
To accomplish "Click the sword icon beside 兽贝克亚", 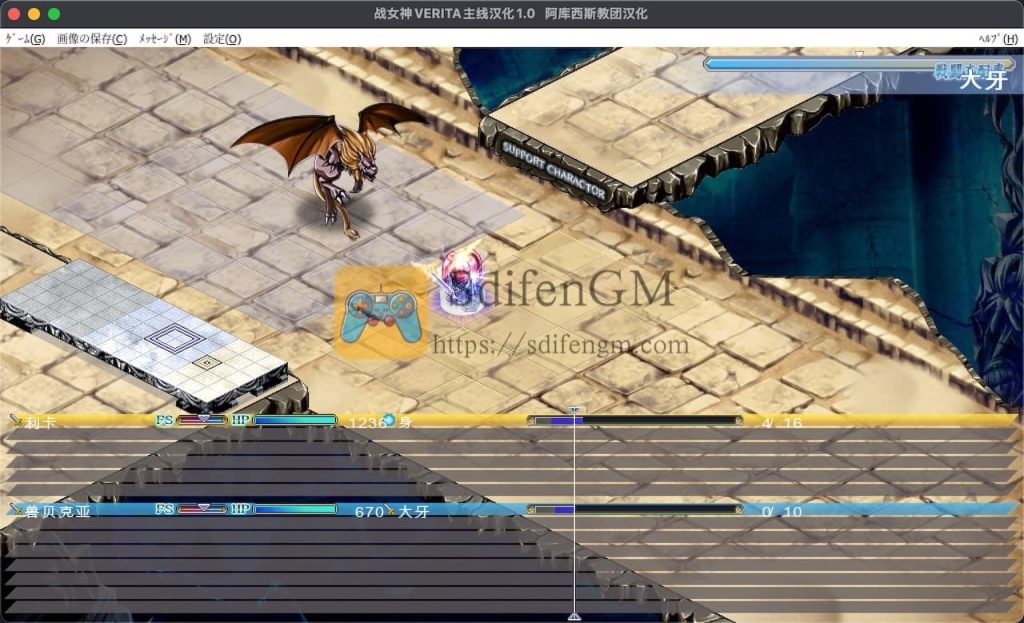I will (16, 509).
